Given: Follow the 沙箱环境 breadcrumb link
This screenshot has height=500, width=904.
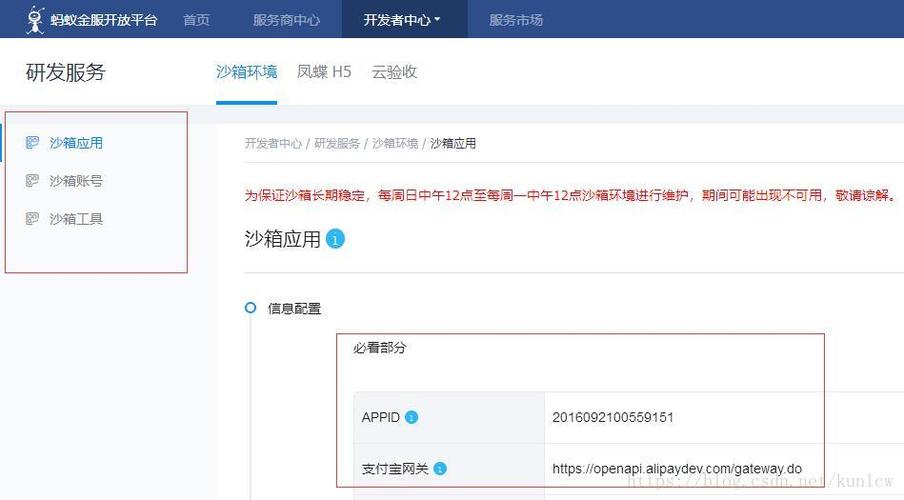Looking at the screenshot, I should (395, 144).
